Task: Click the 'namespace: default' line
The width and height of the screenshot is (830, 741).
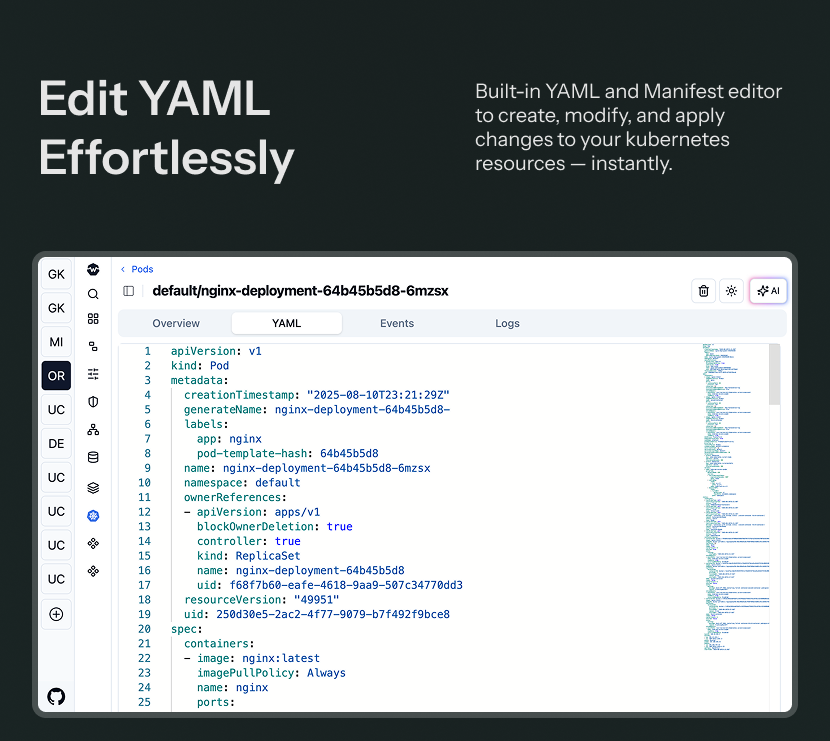Action: pyautogui.click(x=242, y=483)
